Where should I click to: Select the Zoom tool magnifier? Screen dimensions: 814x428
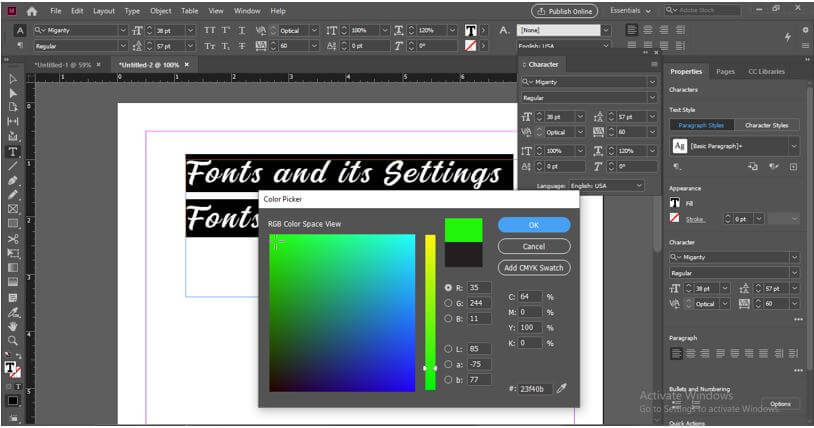pyautogui.click(x=13, y=341)
